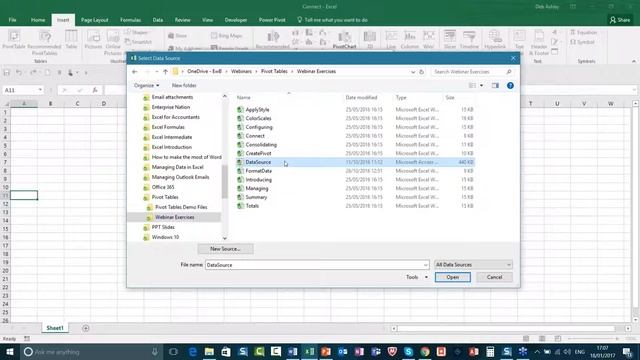Toggle the preview pane icon
The width and height of the screenshot is (640, 360).
(495, 86)
